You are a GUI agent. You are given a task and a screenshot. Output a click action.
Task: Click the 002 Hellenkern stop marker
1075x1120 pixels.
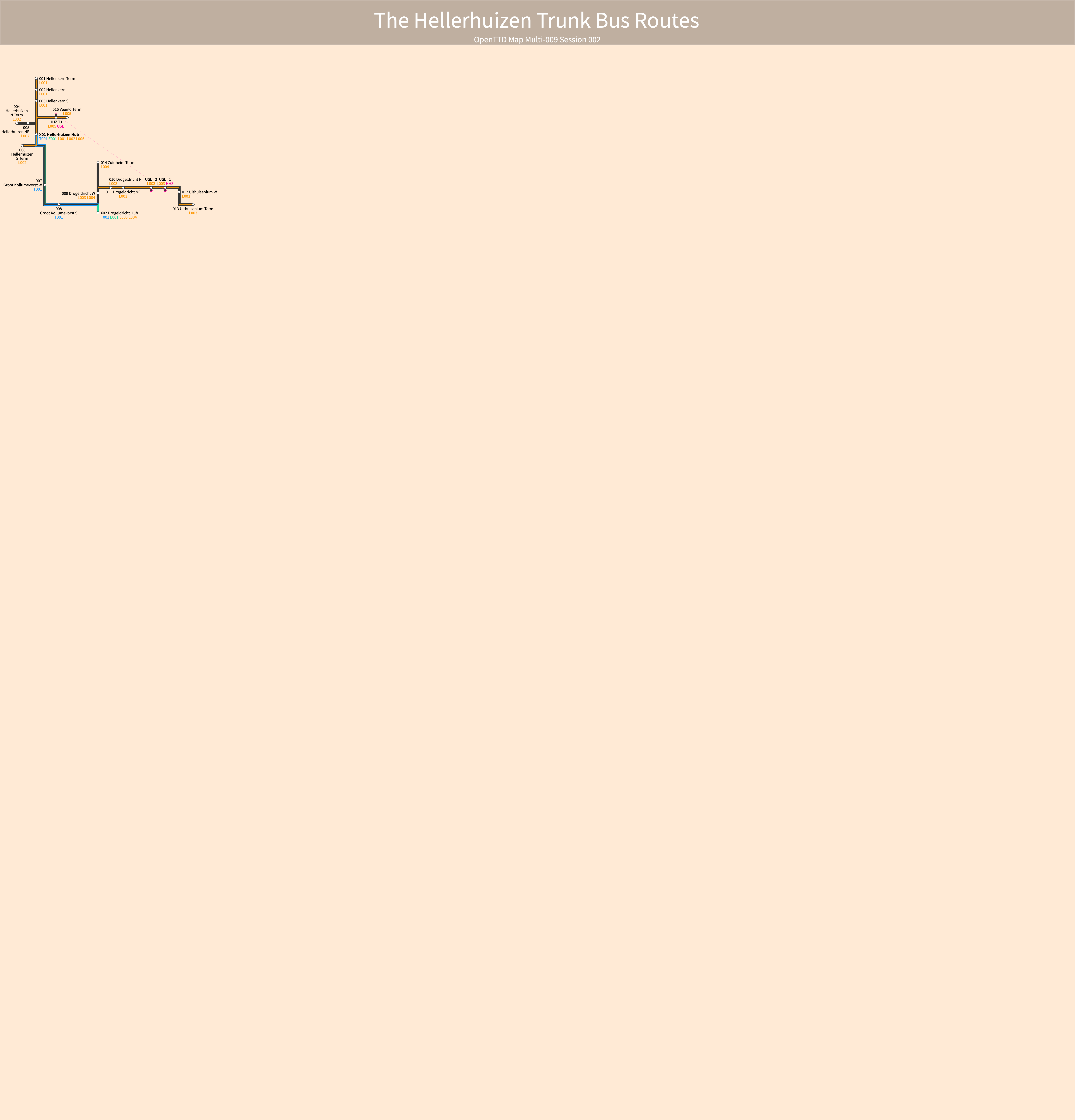tap(37, 90)
